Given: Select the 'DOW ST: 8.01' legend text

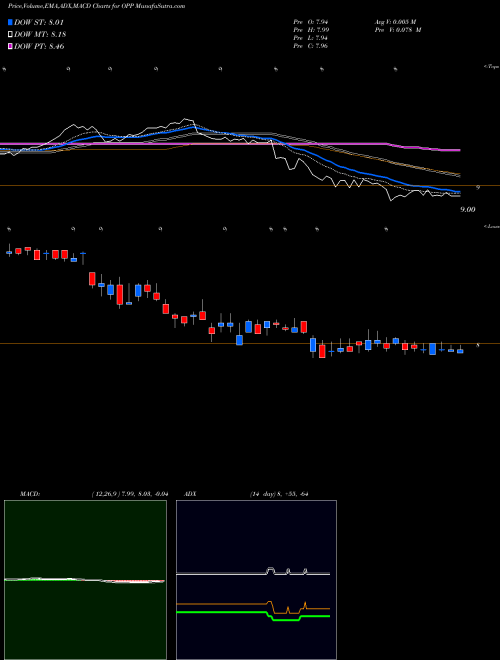Looking at the screenshot, I should pyautogui.click(x=39, y=22).
